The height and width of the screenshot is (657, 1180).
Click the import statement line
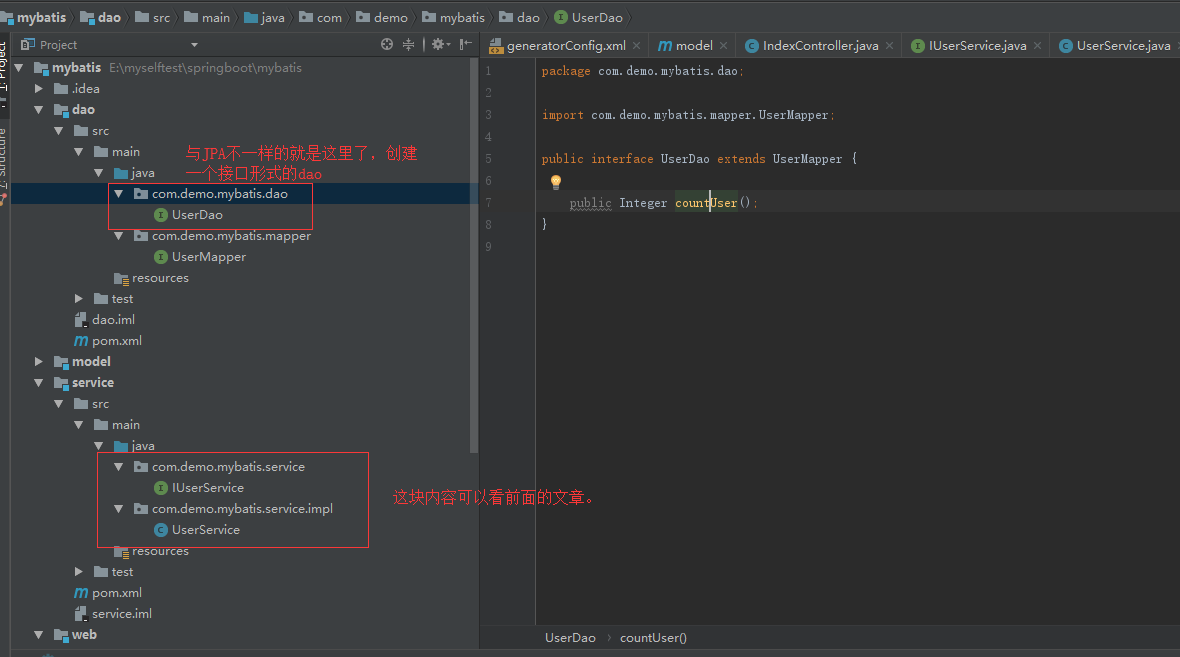point(688,115)
